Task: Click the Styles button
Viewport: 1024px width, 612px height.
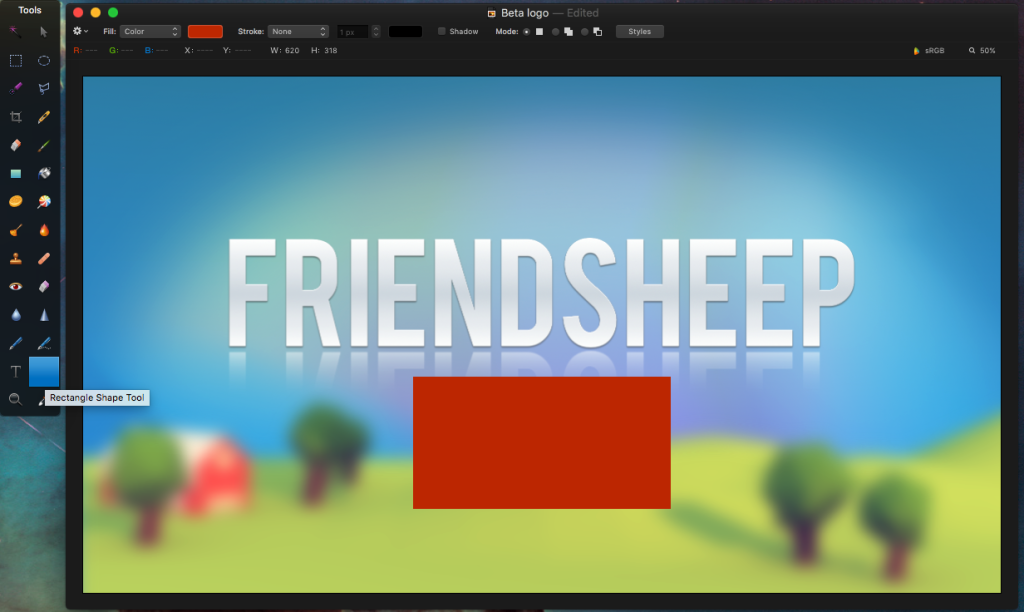Action: point(639,31)
